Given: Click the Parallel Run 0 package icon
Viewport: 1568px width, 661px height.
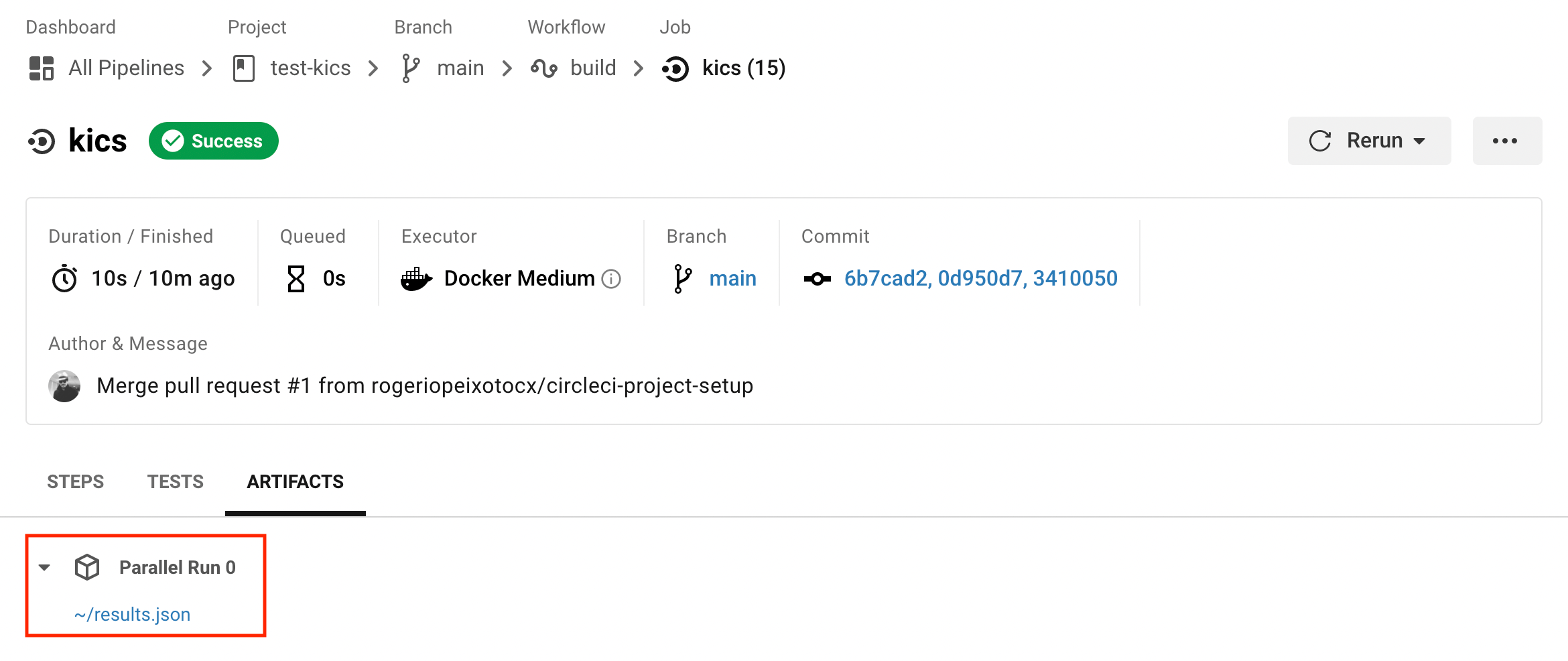Looking at the screenshot, I should point(87,566).
